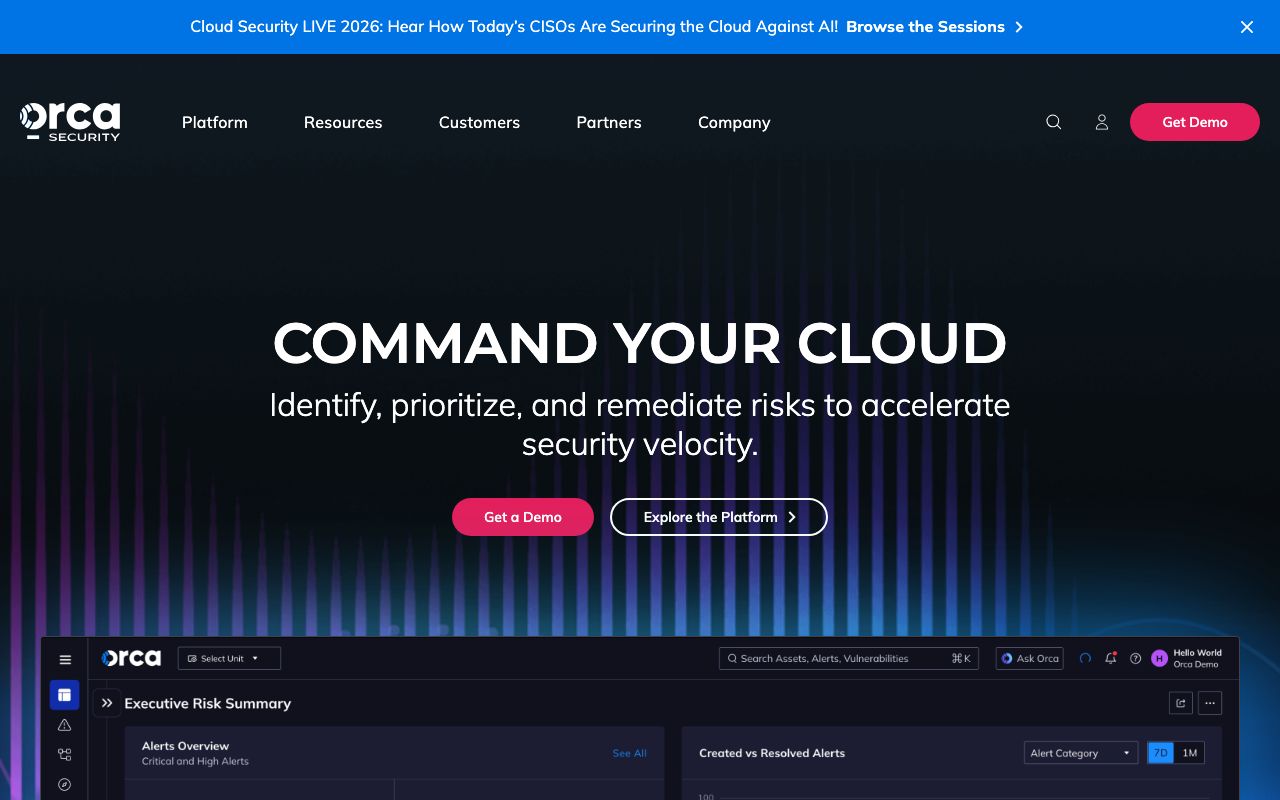Select the 7D time range toggle
The width and height of the screenshot is (1280, 800).
(1160, 753)
